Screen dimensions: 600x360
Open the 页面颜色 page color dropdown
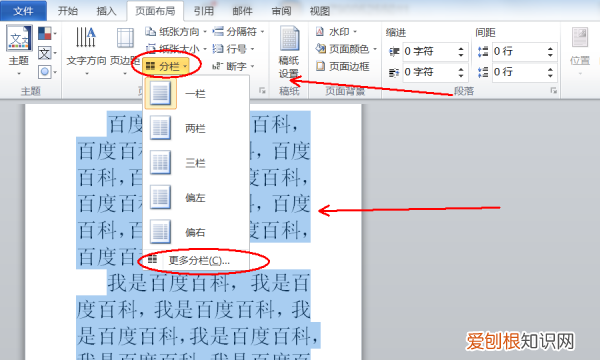coord(346,49)
